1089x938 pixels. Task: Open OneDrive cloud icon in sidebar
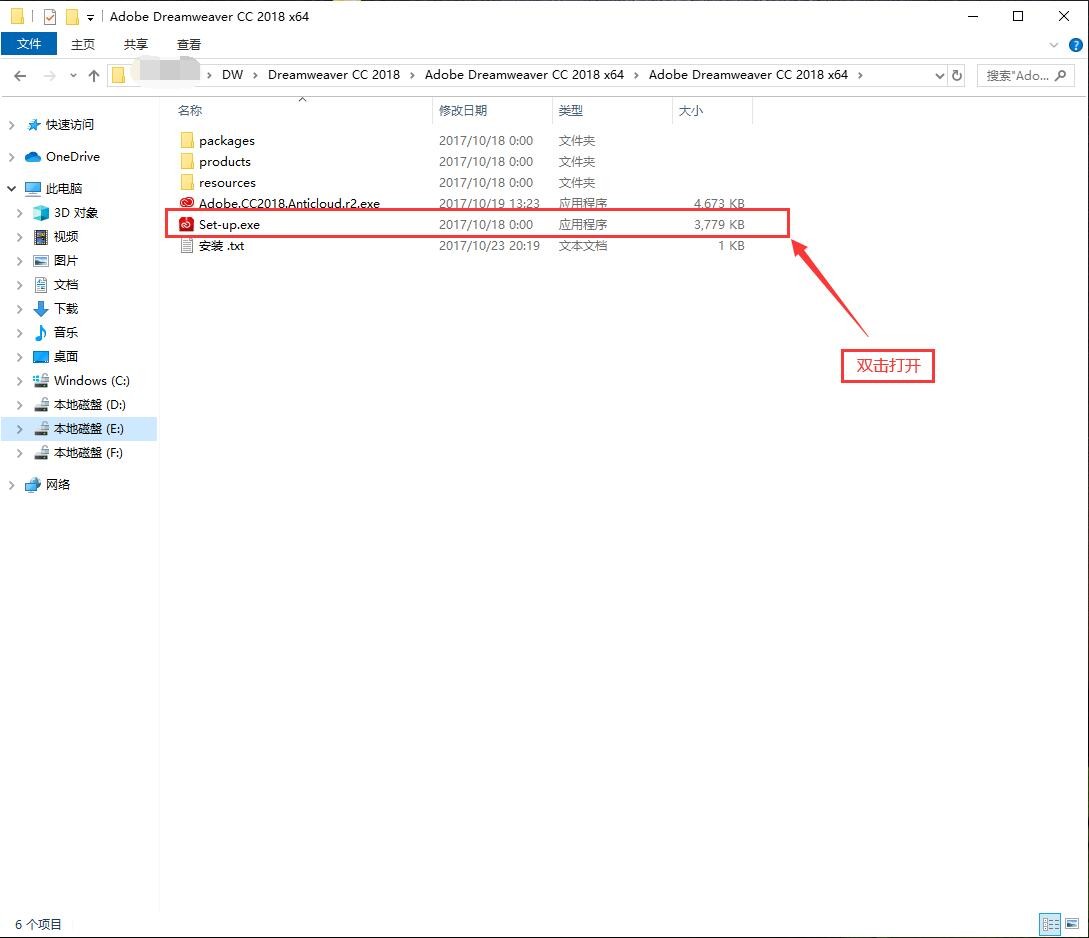[33, 157]
